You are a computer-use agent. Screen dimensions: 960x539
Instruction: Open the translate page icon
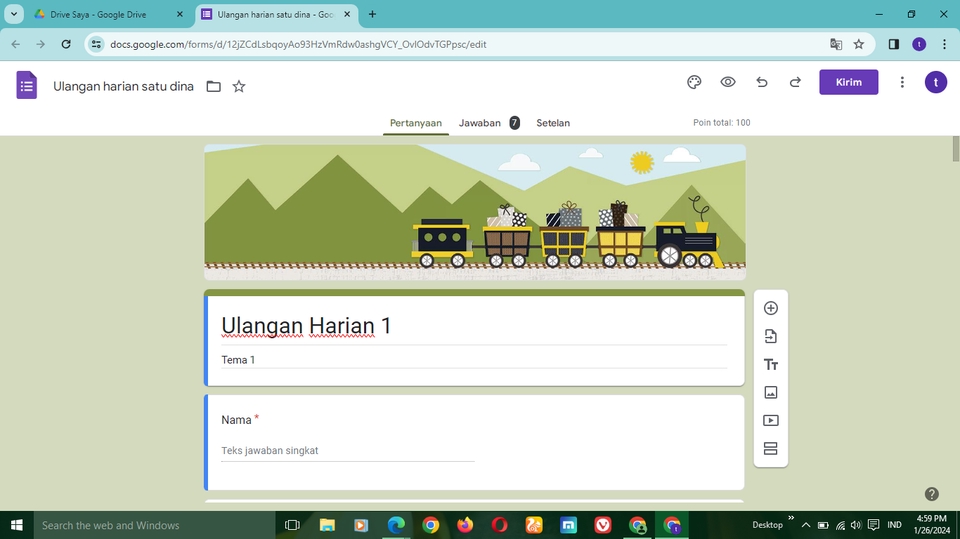[x=836, y=44]
